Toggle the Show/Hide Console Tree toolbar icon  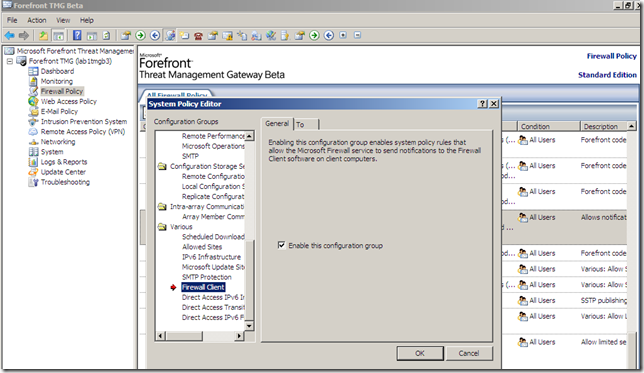(59, 36)
